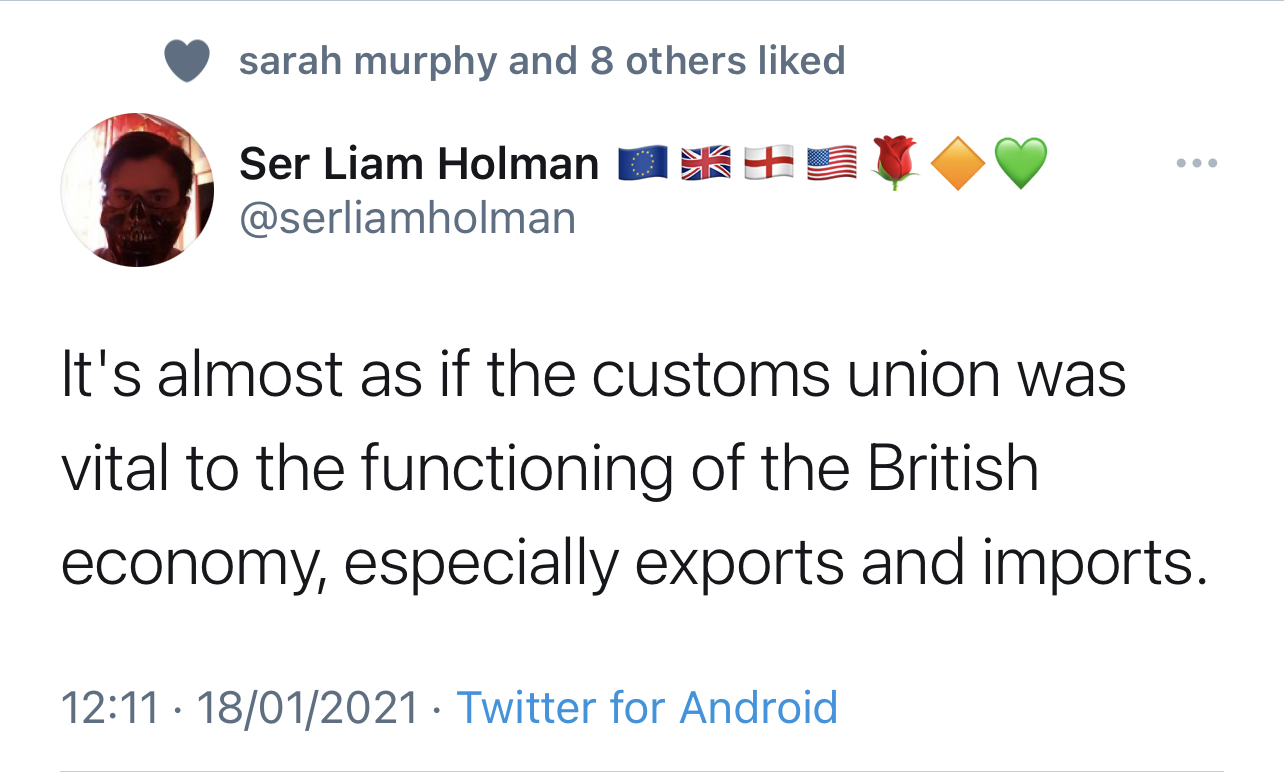Click "exports and imports" in tweet text
Image resolution: width=1284 pixels, height=774 pixels.
coord(915,565)
